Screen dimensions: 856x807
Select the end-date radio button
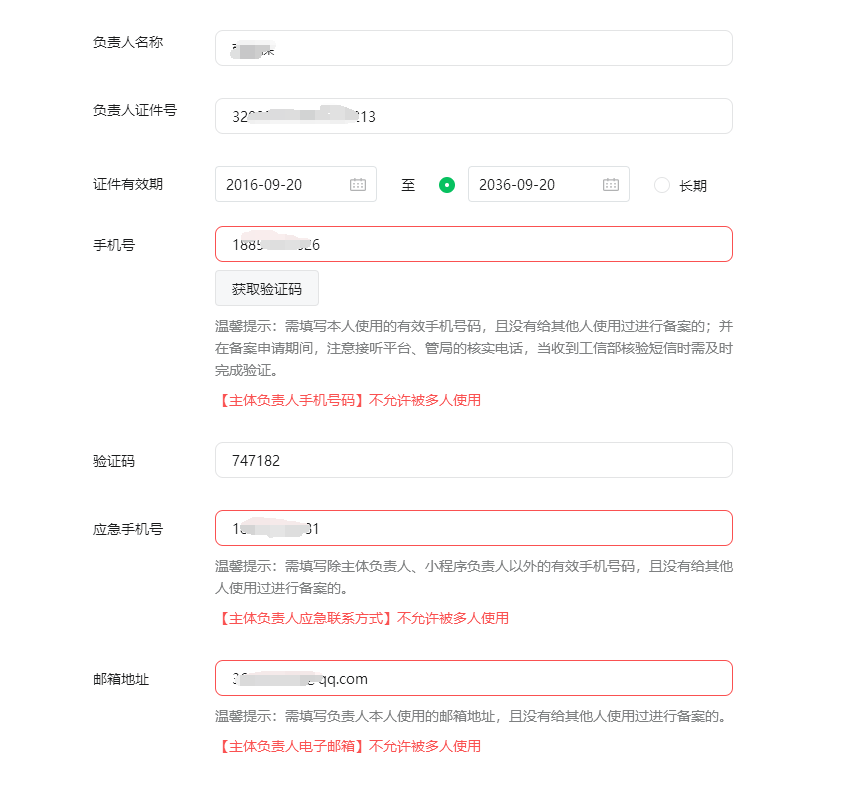pos(447,185)
